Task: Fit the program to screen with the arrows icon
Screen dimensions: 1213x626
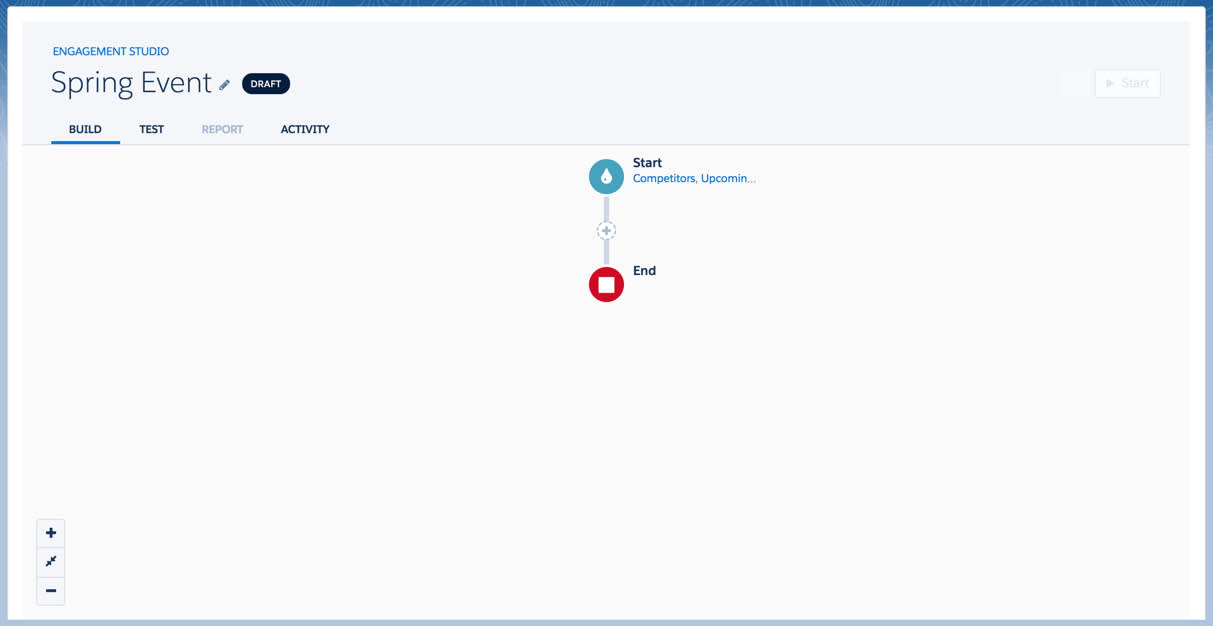Action: tap(50, 561)
